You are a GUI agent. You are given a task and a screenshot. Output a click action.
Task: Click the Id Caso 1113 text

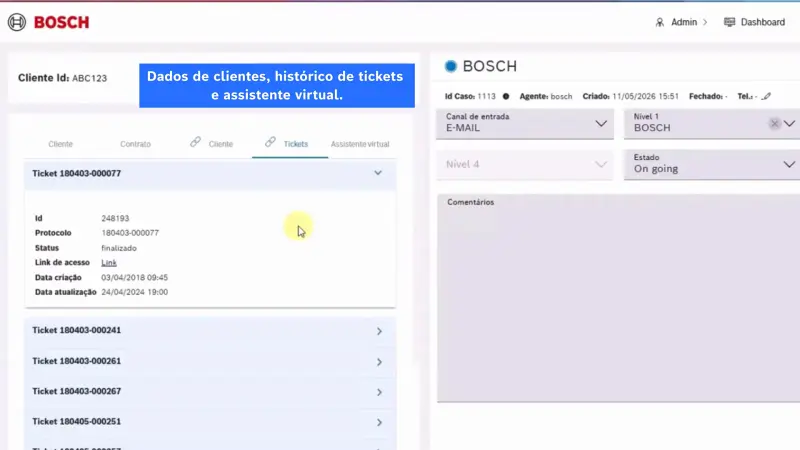470,96
